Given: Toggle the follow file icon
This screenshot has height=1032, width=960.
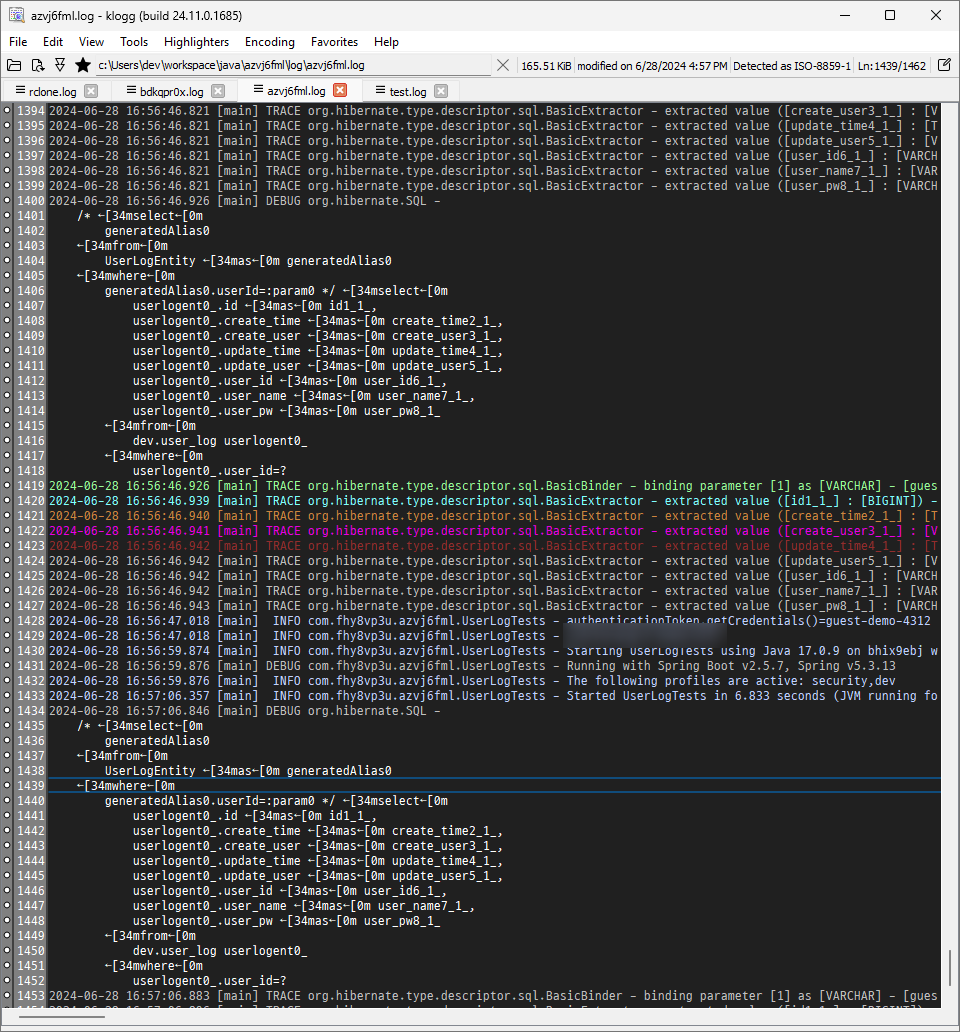Looking at the screenshot, I should pos(59,65).
